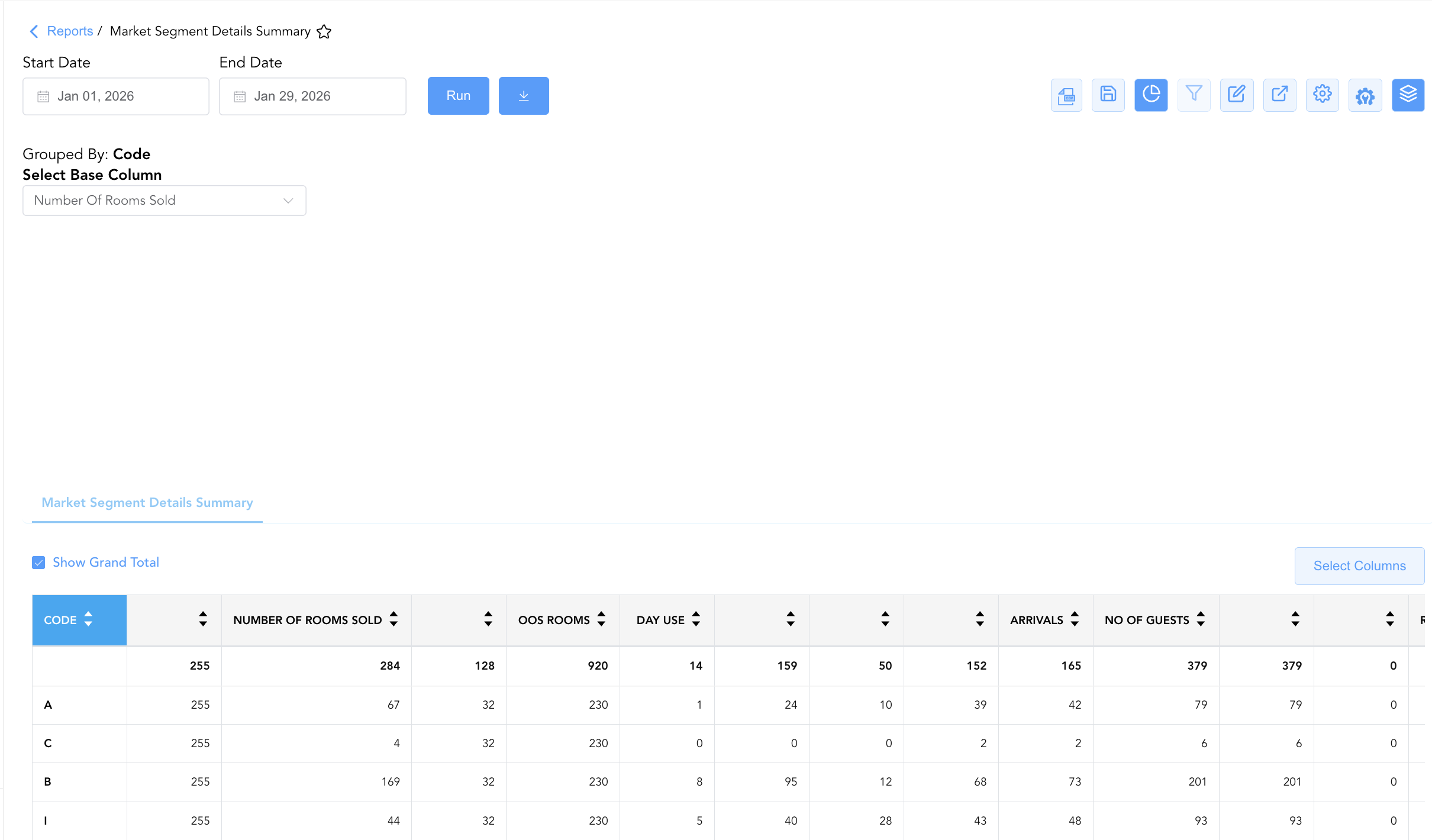Select row code I cell
1432x840 pixels.
[79, 821]
